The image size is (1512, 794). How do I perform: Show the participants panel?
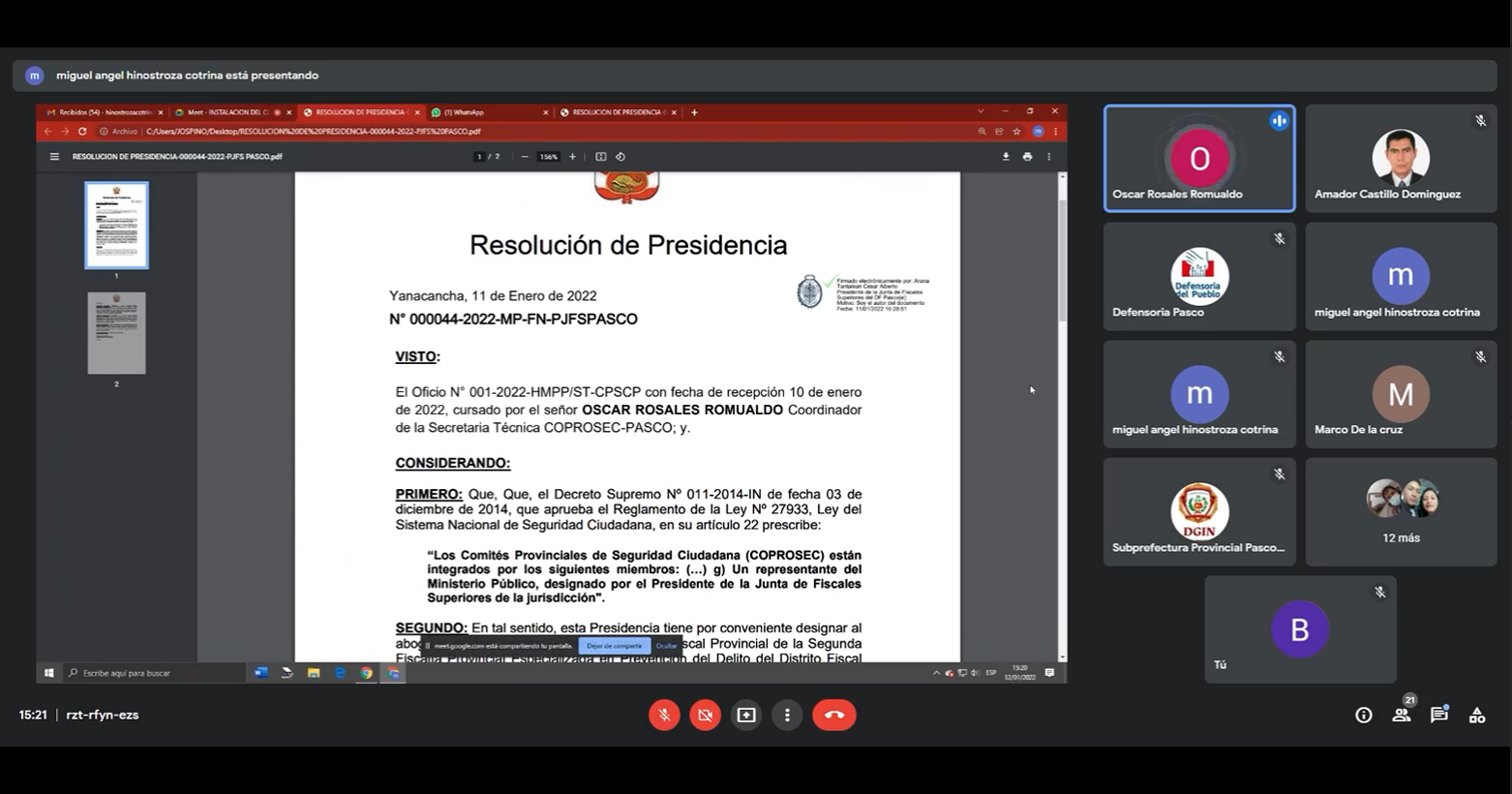pyautogui.click(x=1402, y=715)
